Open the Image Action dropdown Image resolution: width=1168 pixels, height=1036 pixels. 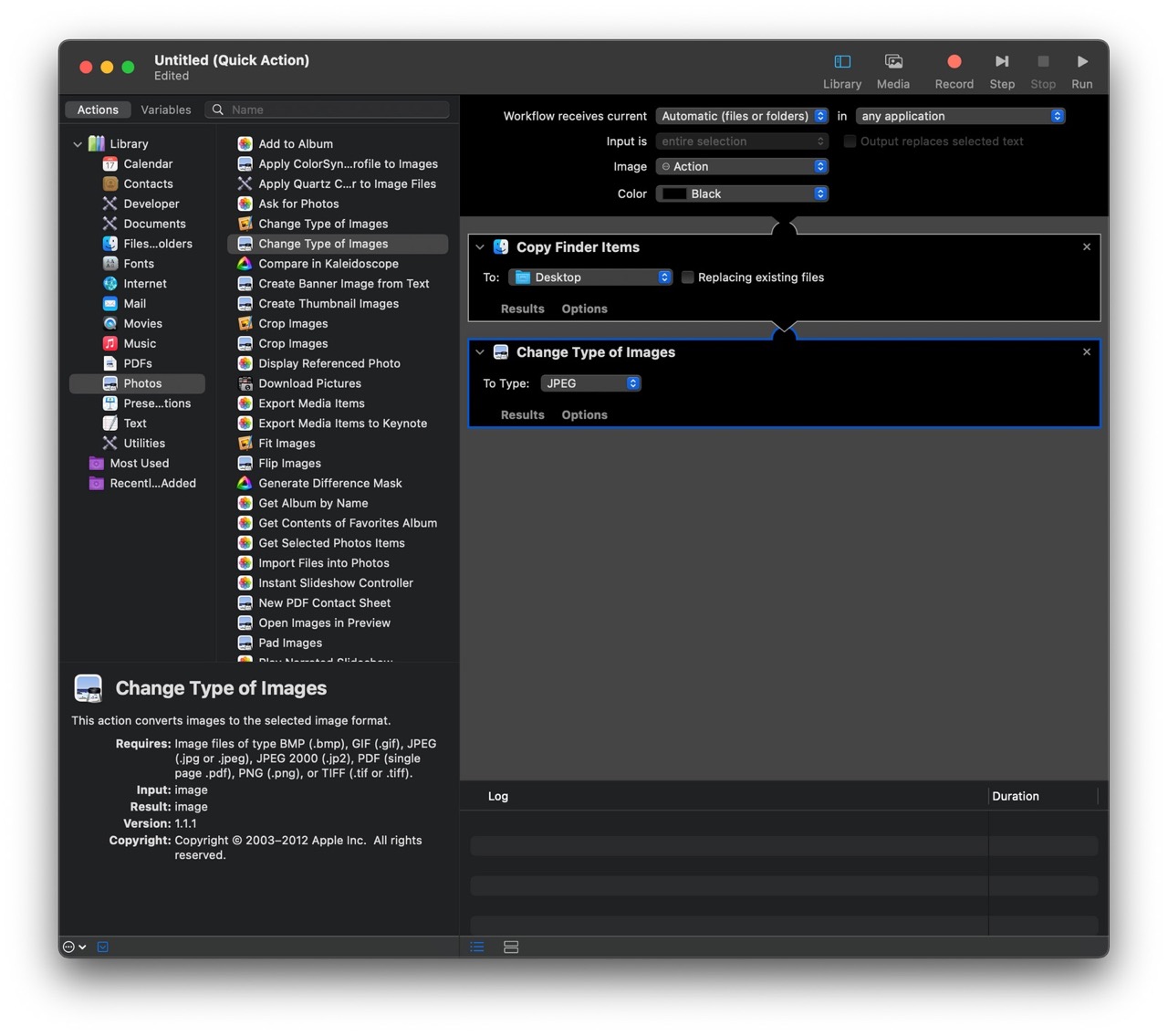[742, 166]
